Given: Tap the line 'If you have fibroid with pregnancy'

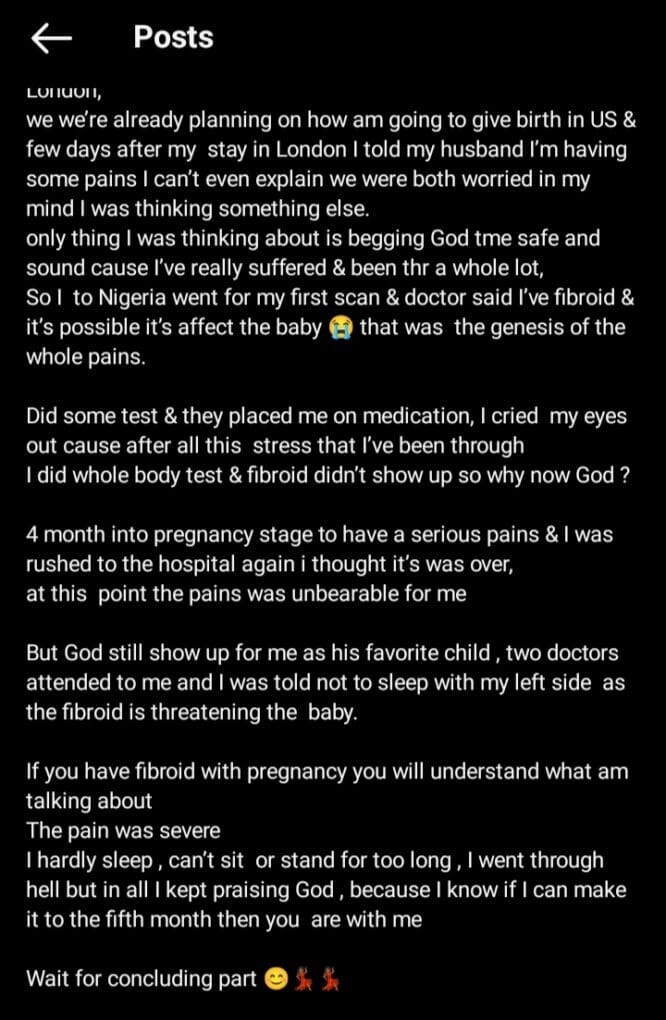Looking at the screenshot, I should point(327,772).
